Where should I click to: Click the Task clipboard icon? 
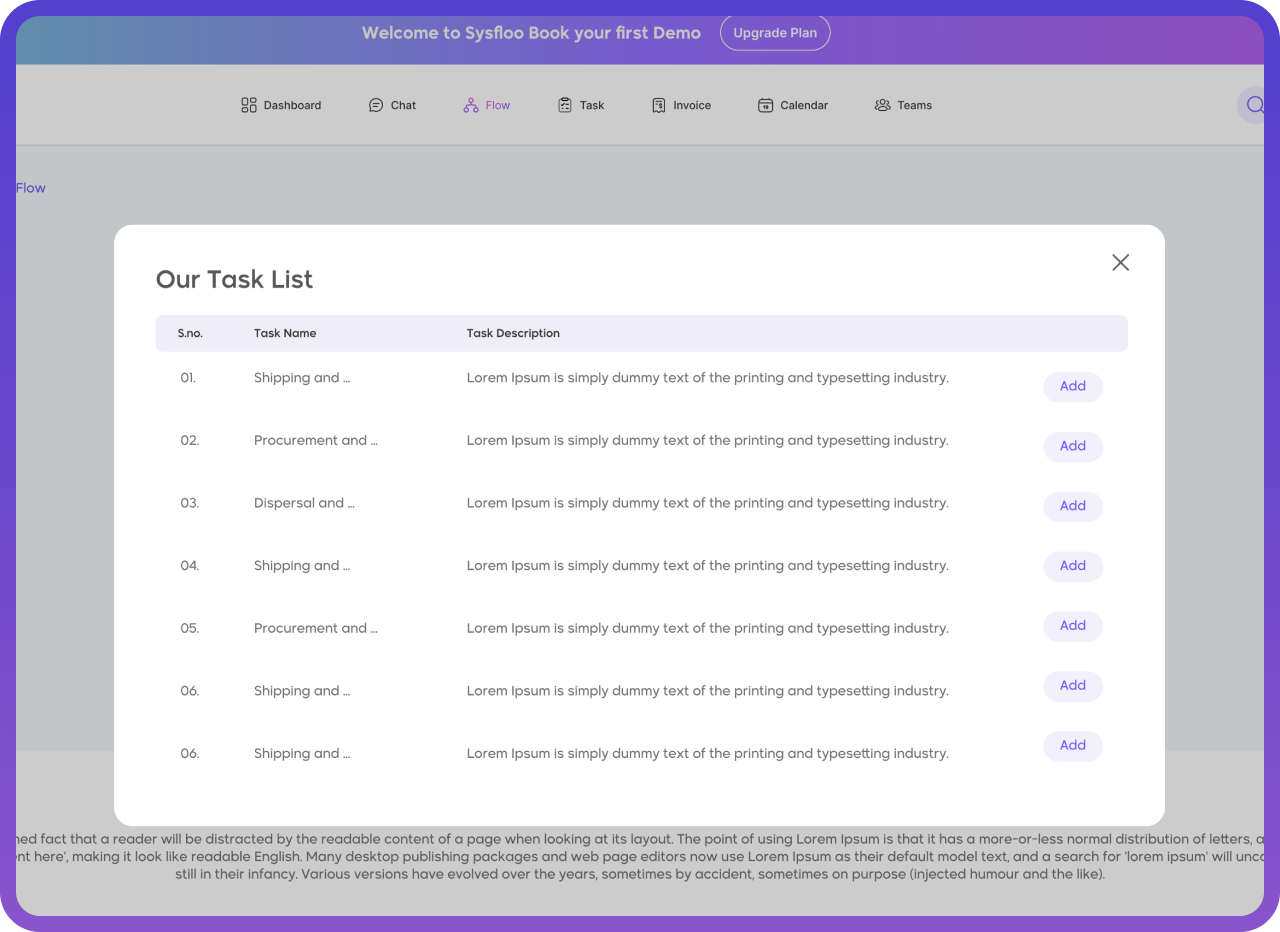(x=565, y=105)
